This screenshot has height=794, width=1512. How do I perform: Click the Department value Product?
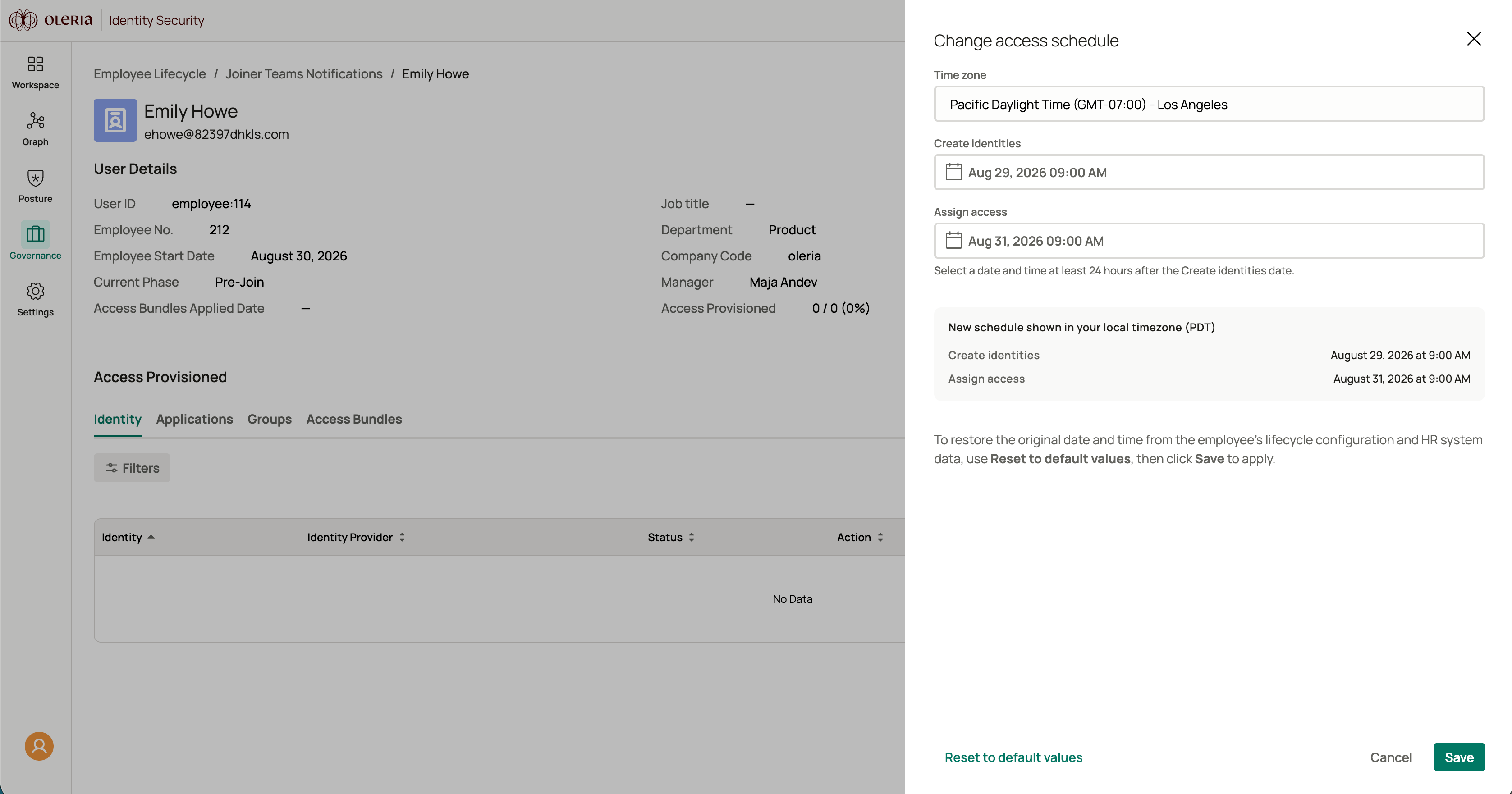point(792,230)
